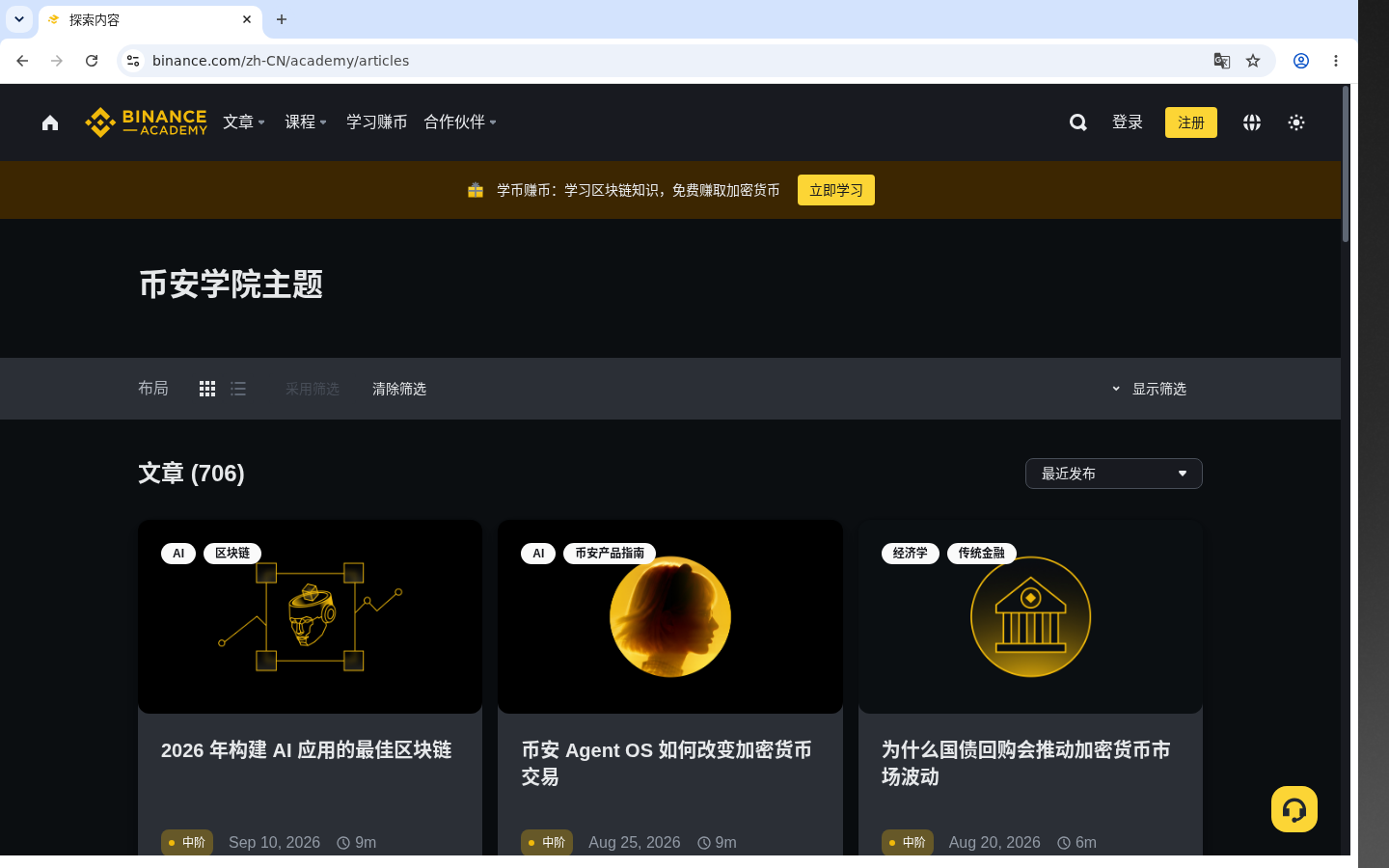Expand the 合作伙伴 menu
The height and width of the screenshot is (868, 1389).
pyautogui.click(x=460, y=122)
